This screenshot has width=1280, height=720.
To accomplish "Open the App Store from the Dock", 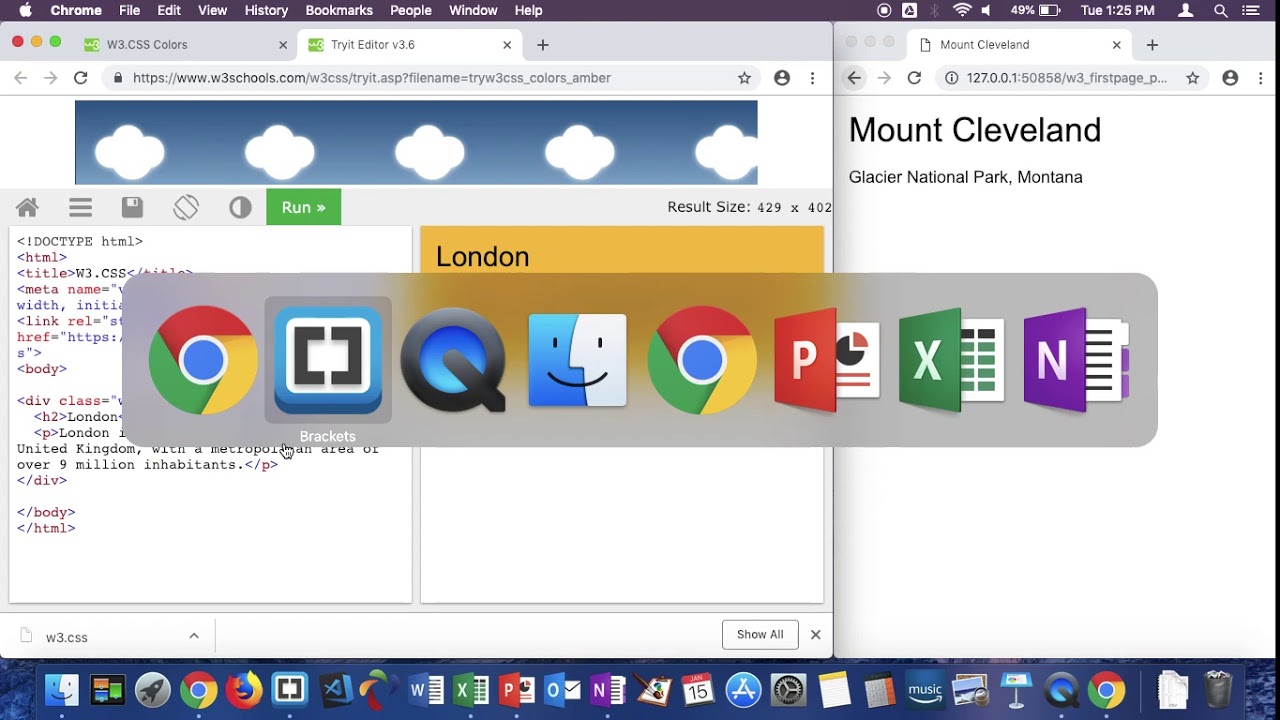I will point(744,690).
